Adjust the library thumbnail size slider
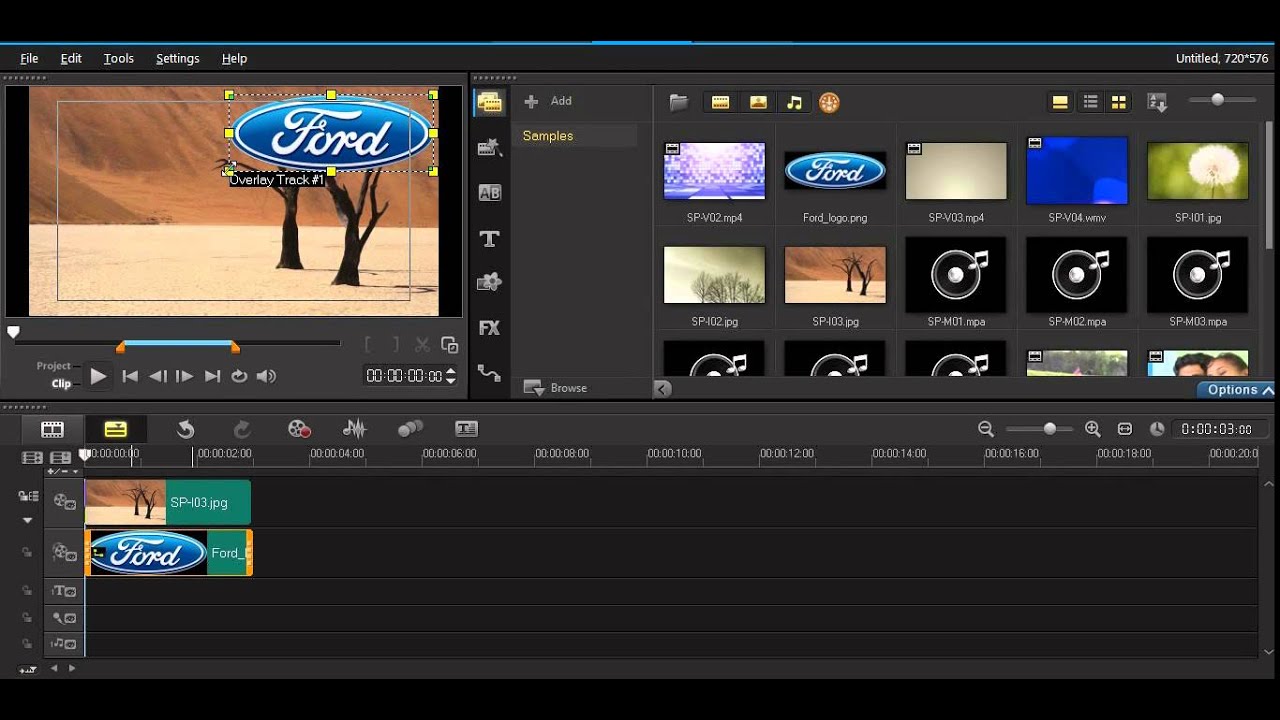 click(1221, 100)
